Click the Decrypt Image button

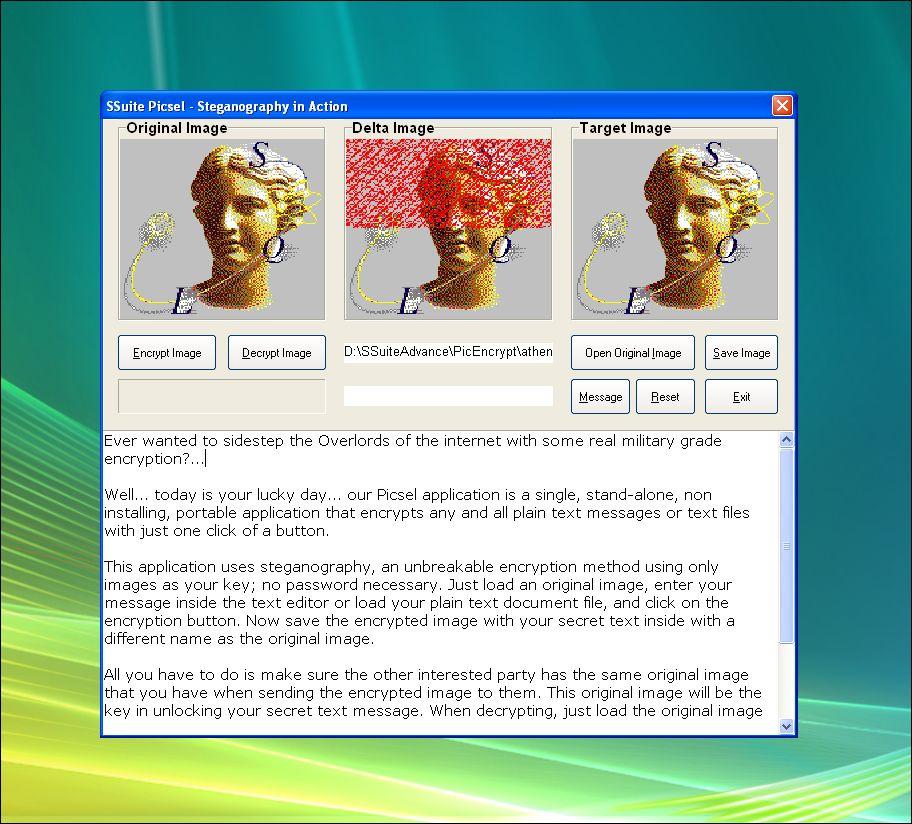click(x=277, y=352)
